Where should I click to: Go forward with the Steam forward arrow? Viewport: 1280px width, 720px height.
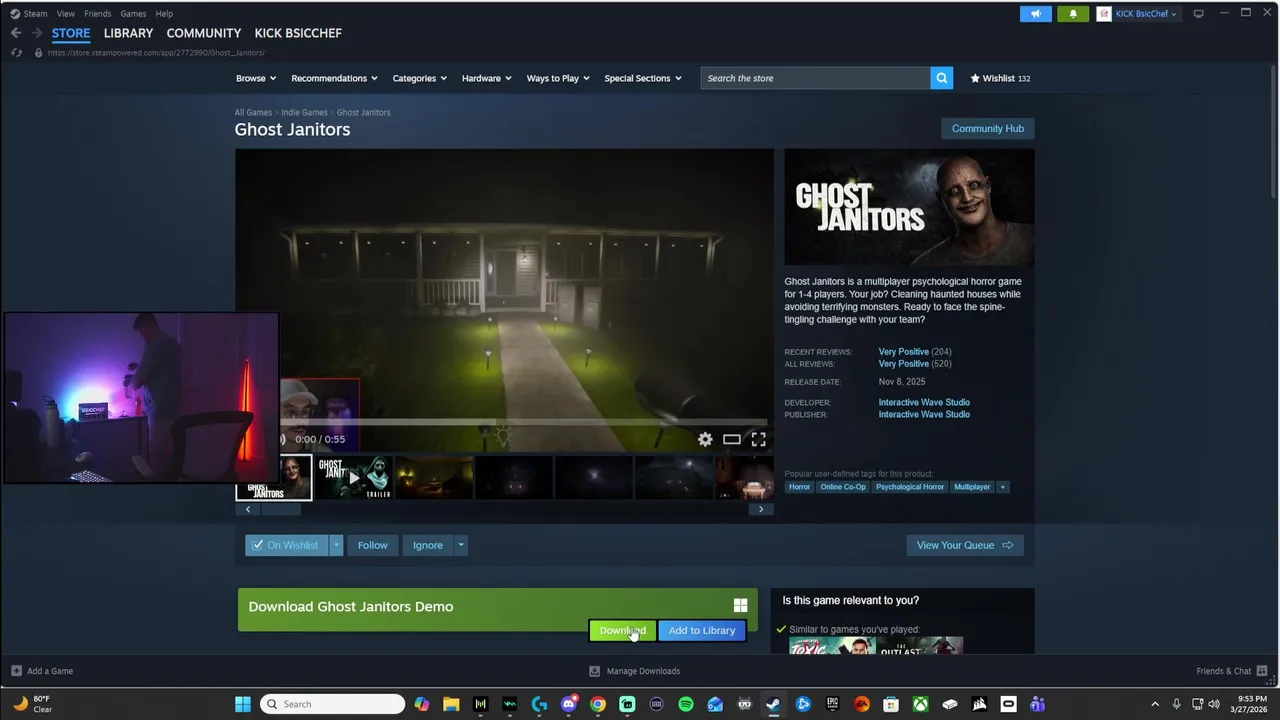click(37, 33)
